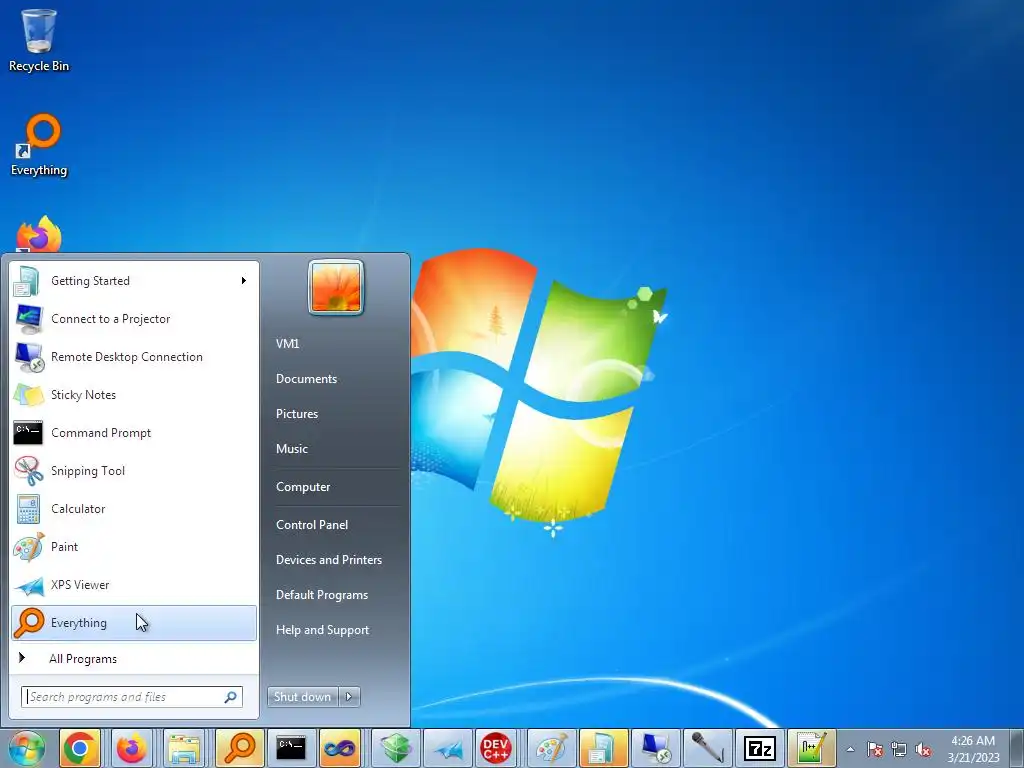The image size is (1024, 768).
Task: Open Command Prompt from taskbar
Action: 291,748
